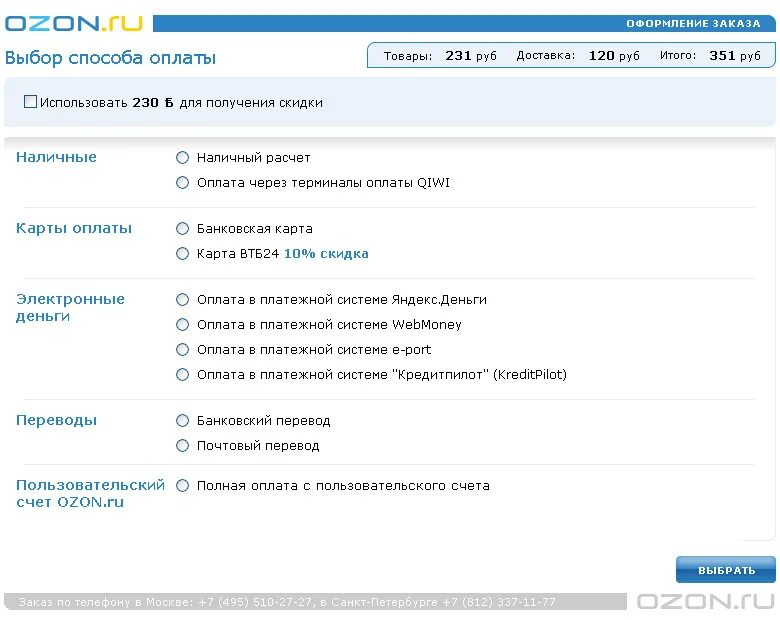The height and width of the screenshot is (620, 780).
Task: Click the Итого 351 руб total
Action: pos(710,56)
